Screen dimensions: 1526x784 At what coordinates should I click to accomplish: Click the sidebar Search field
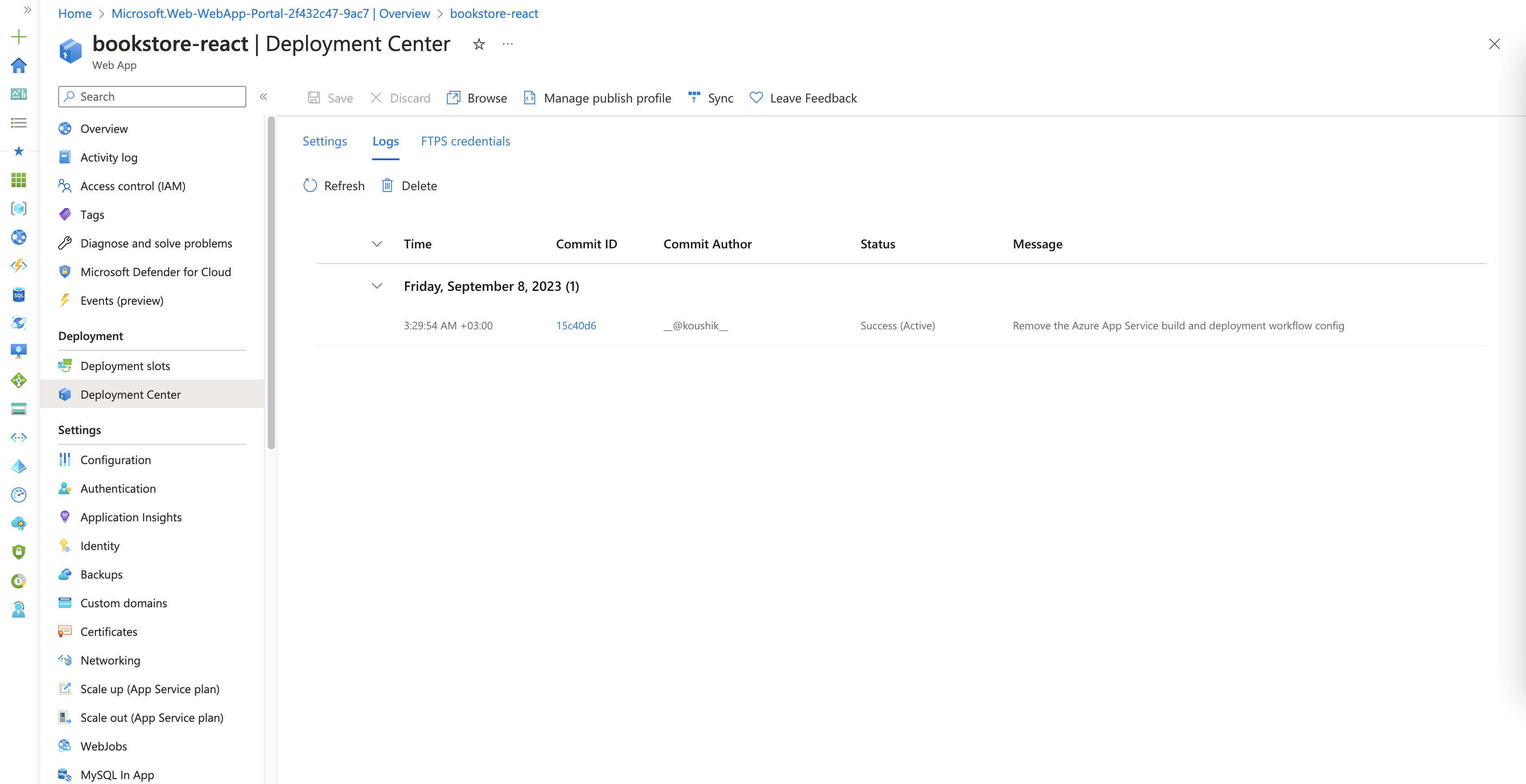[x=152, y=96]
